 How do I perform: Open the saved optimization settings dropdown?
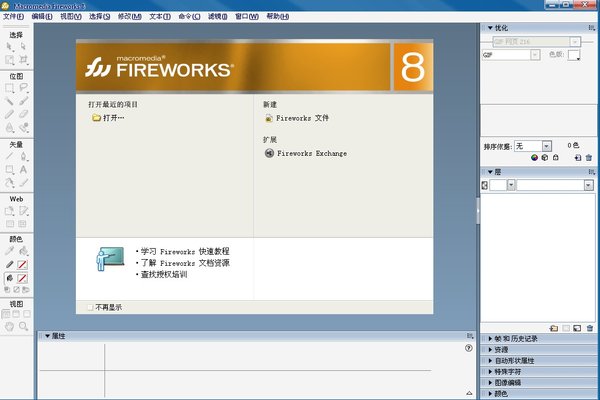(575, 41)
